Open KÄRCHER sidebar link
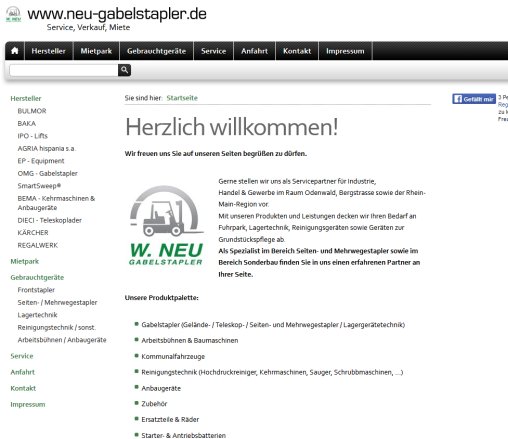Viewport: 508px width, 439px height. [x=33, y=233]
